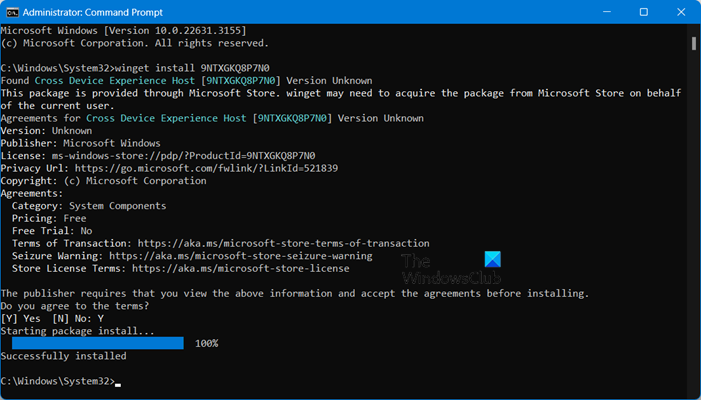
Task: Minimize the Command Prompt window
Action: click(598, 12)
